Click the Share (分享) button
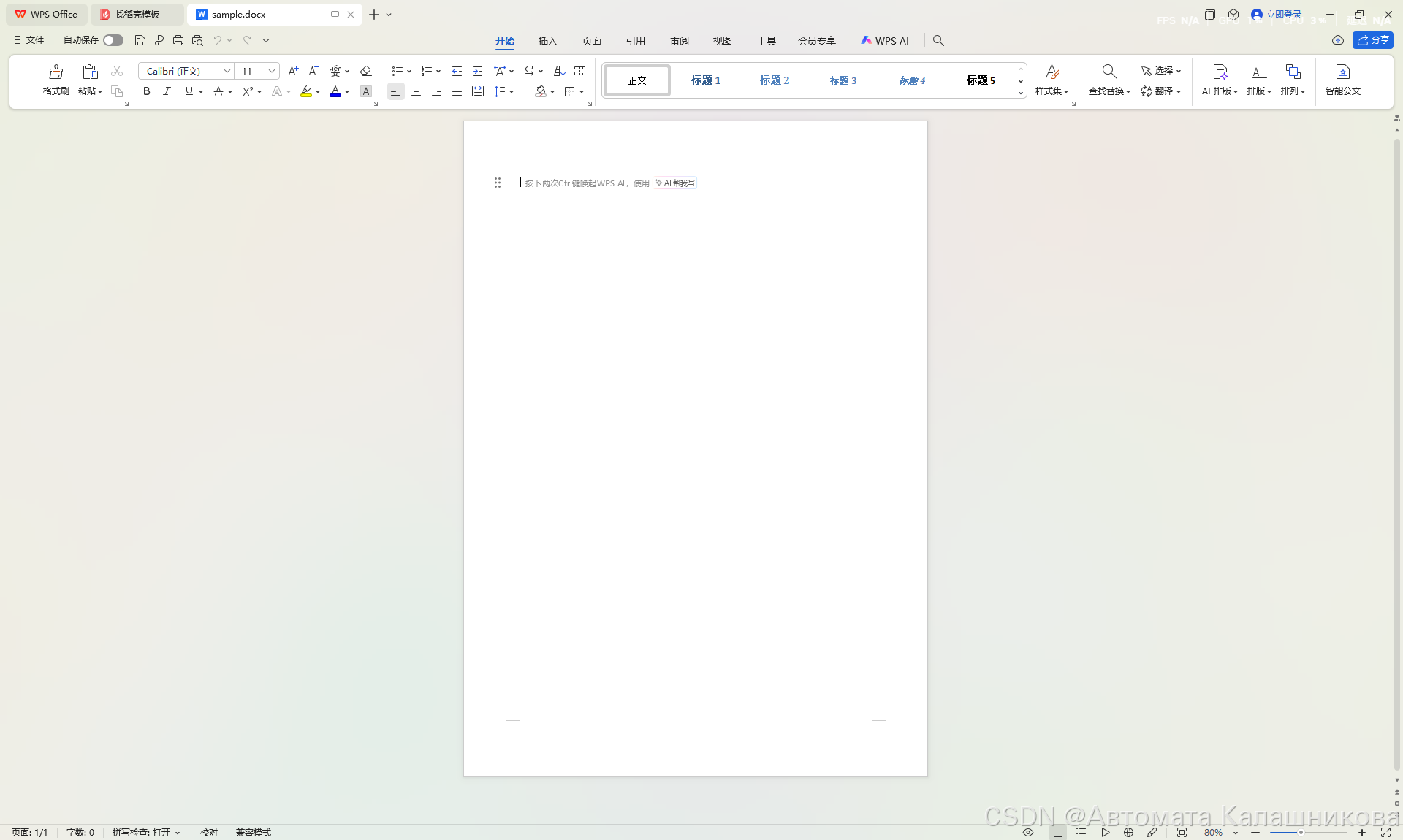Image resolution: width=1403 pixels, height=840 pixels. click(1372, 40)
